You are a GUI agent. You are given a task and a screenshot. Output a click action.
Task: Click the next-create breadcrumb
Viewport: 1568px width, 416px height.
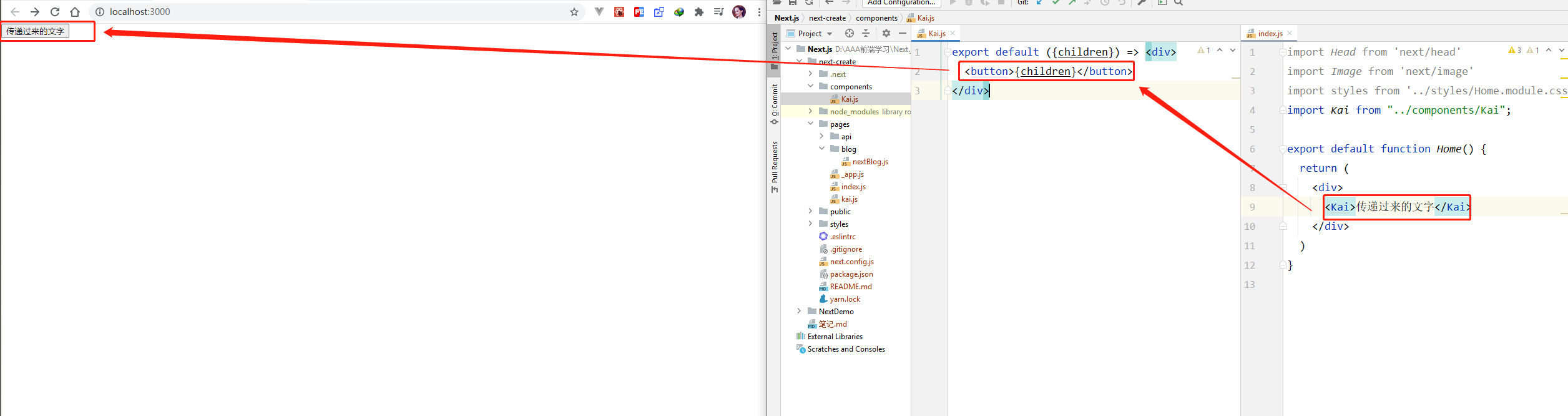point(827,18)
